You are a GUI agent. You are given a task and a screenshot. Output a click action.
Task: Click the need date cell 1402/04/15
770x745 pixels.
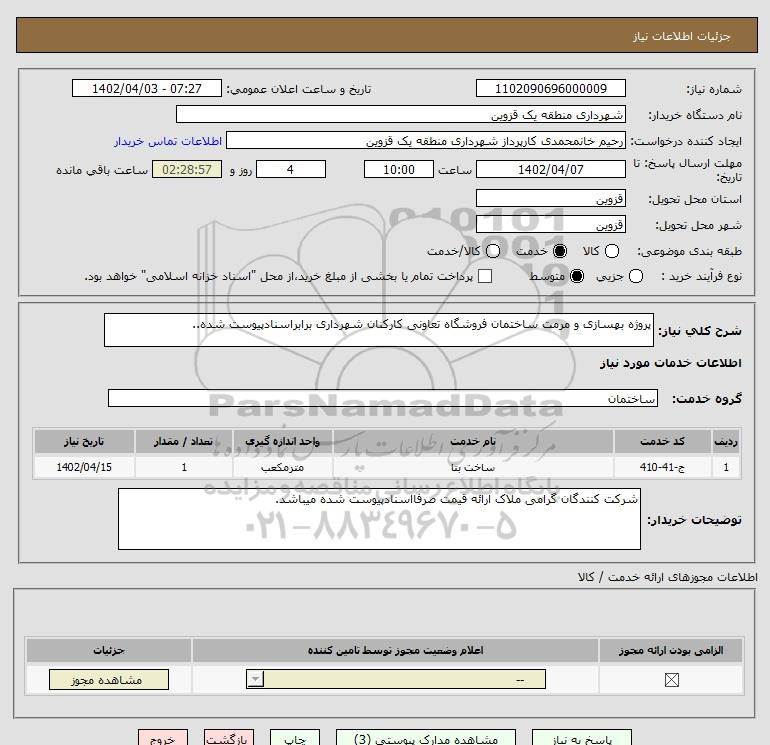[x=84, y=467]
